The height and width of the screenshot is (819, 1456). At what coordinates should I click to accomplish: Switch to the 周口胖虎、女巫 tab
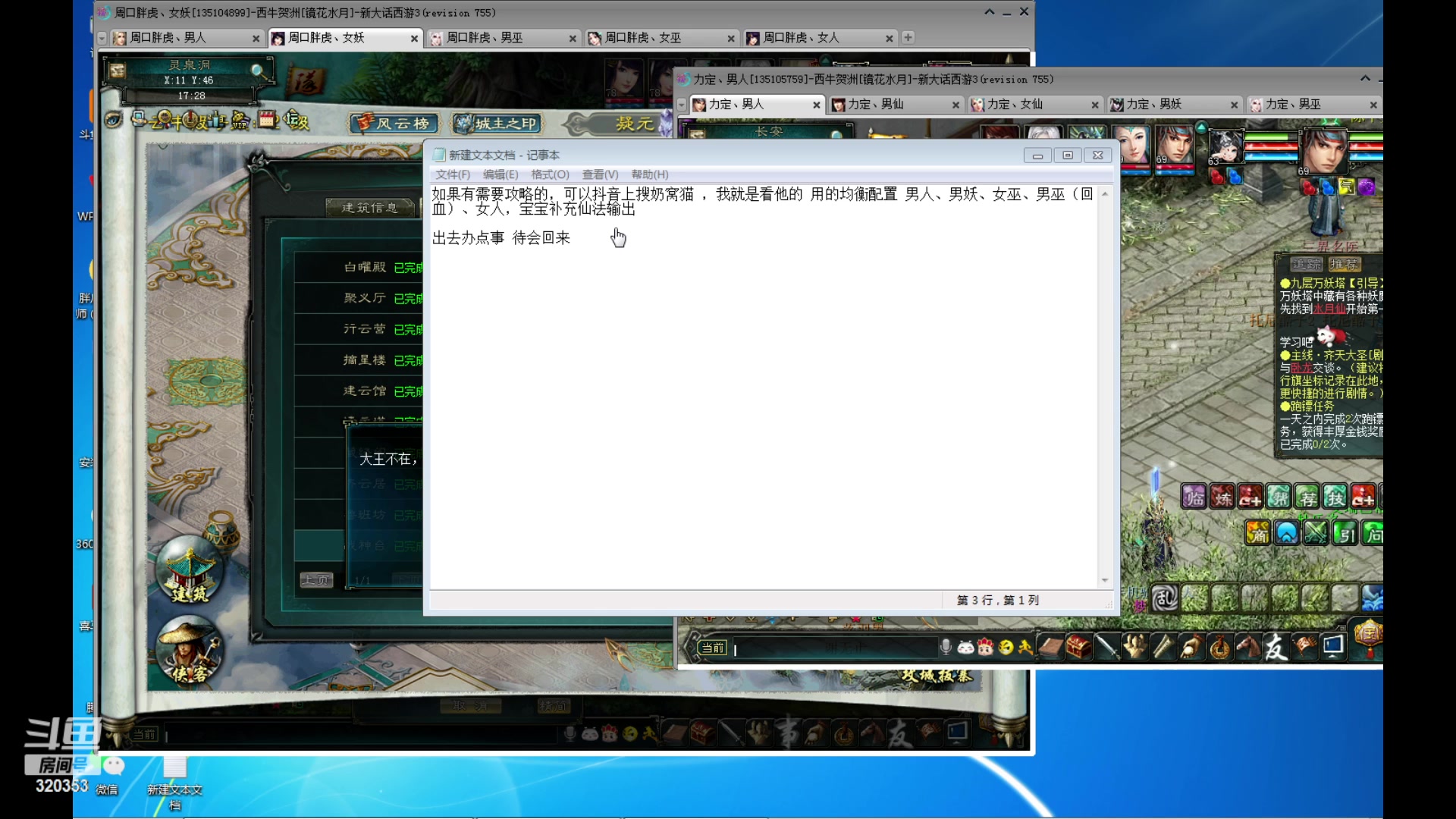pos(661,38)
